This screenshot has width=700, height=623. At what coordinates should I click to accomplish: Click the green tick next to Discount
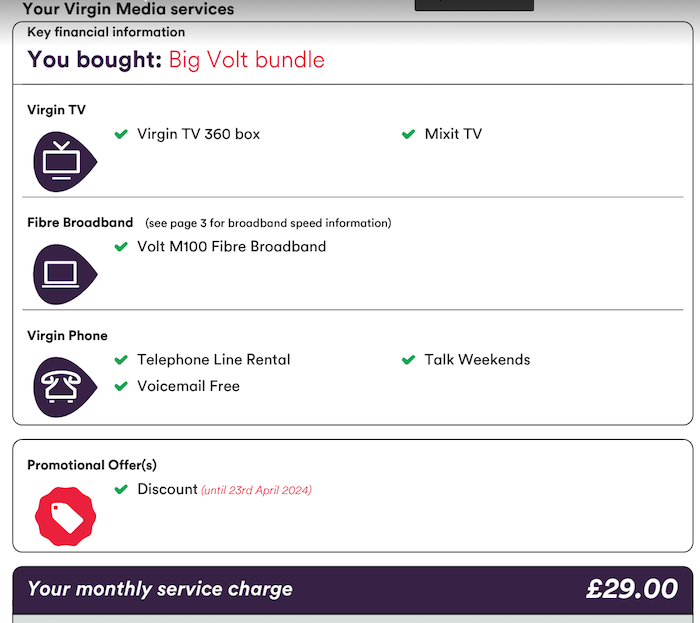121,489
